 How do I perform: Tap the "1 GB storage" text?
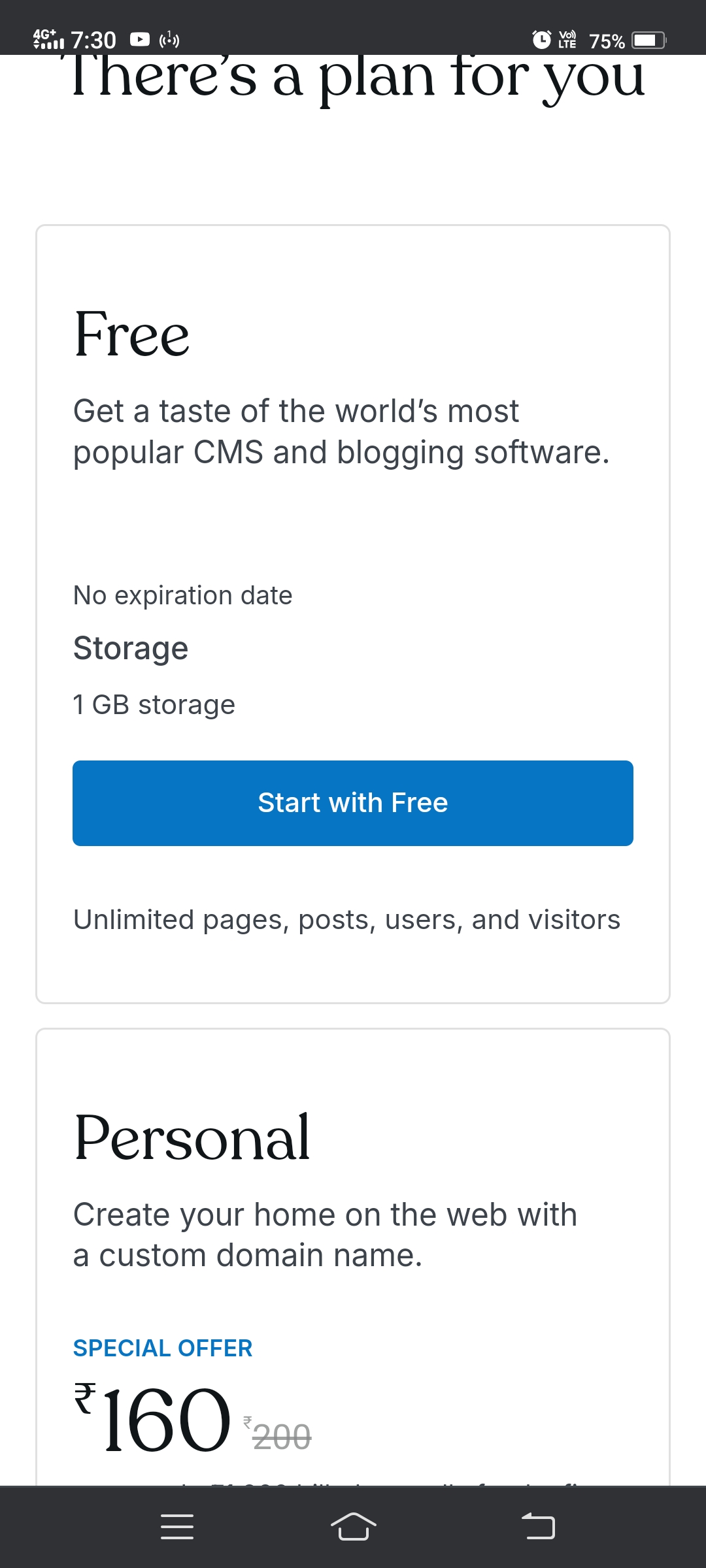point(154,705)
